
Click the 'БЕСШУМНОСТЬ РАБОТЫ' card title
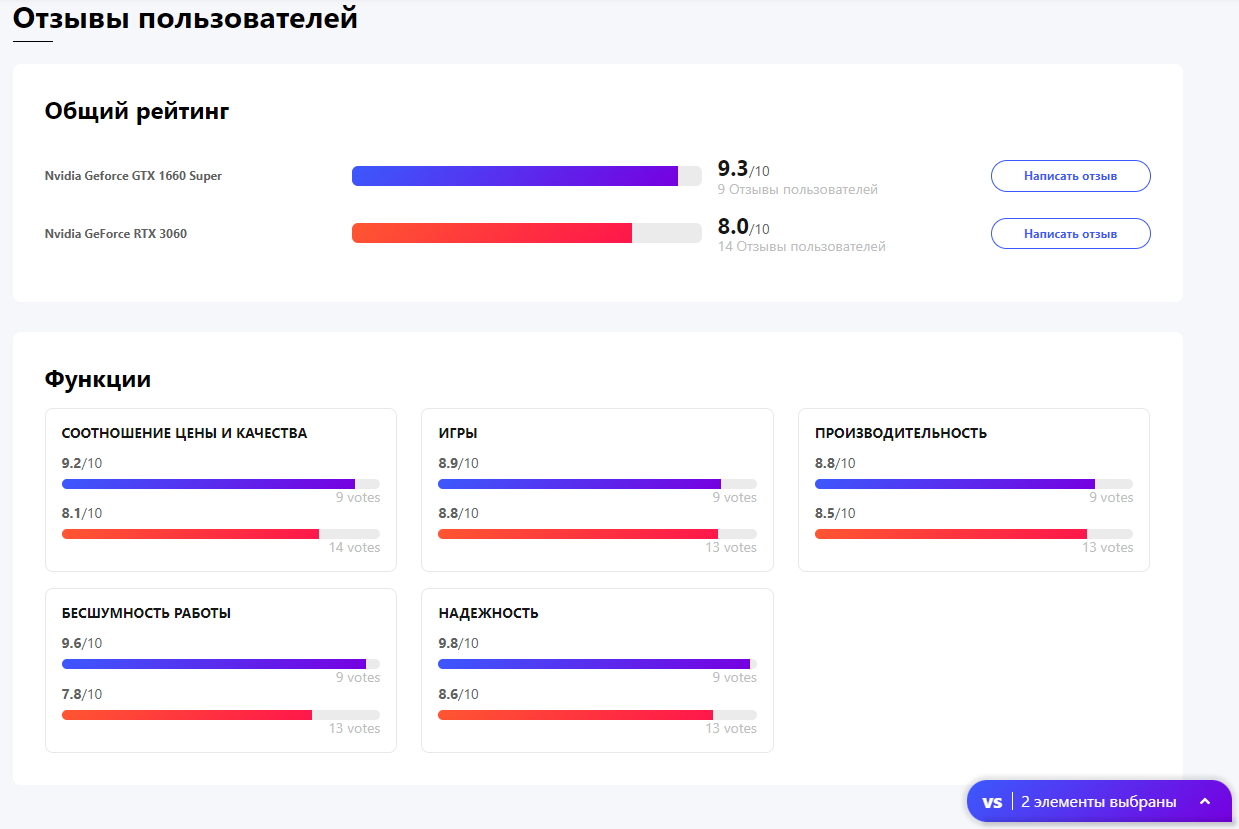point(147,613)
